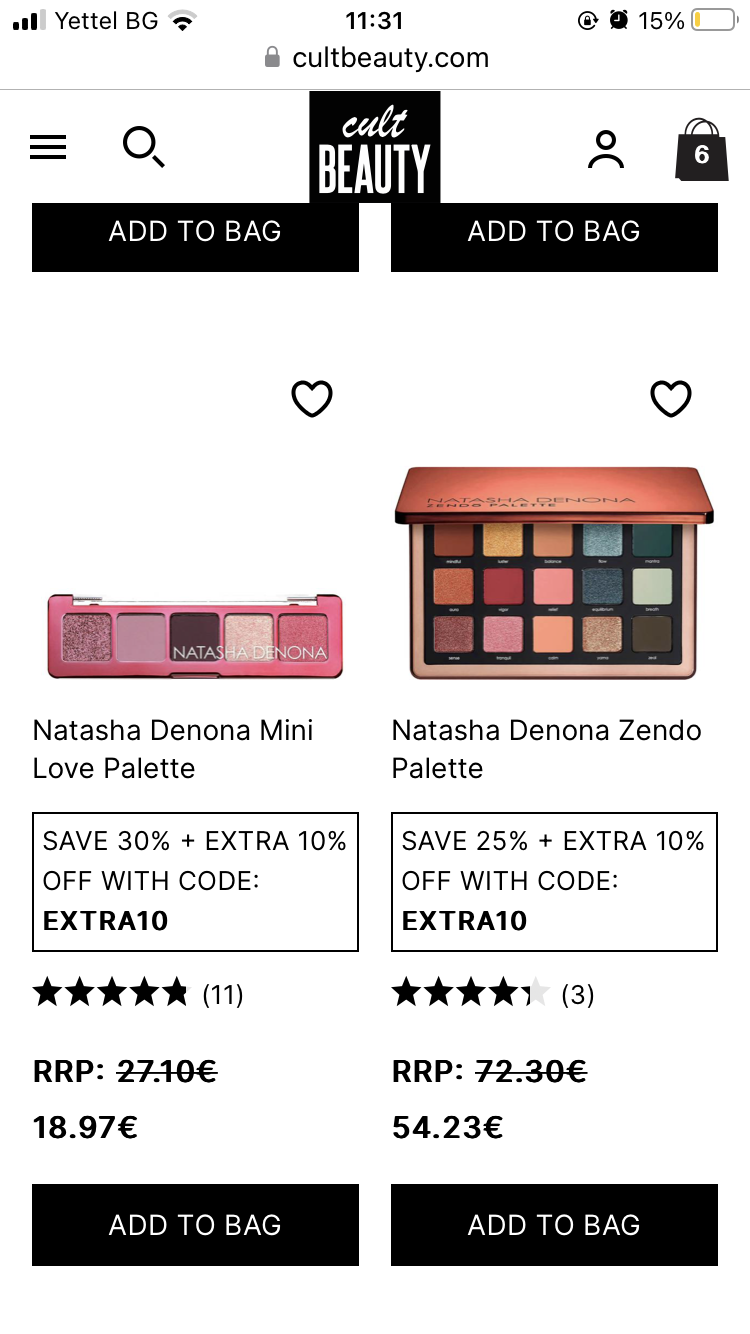The image size is (750, 1334).
Task: Add Zendo Palette to wishlist heart
Action: (670, 399)
